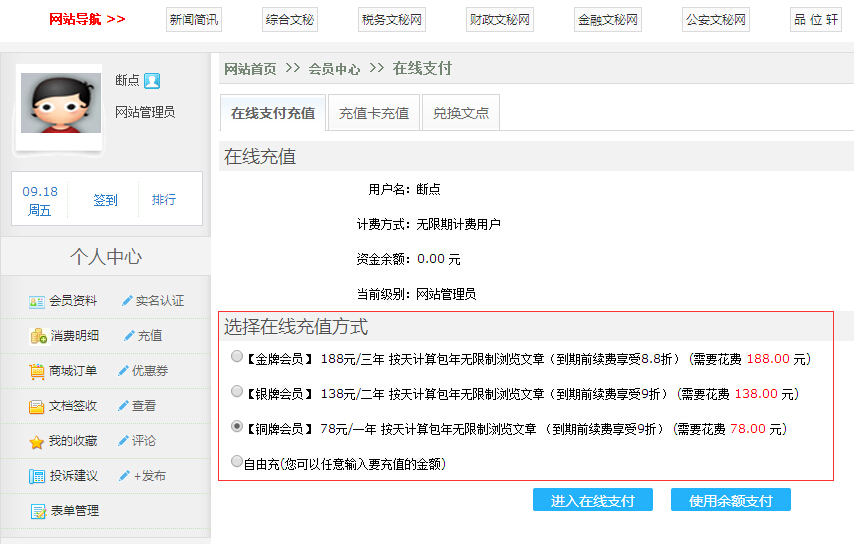The height and width of the screenshot is (544, 854).
Task: Open 会员资料 profile card icon
Action: 37,301
